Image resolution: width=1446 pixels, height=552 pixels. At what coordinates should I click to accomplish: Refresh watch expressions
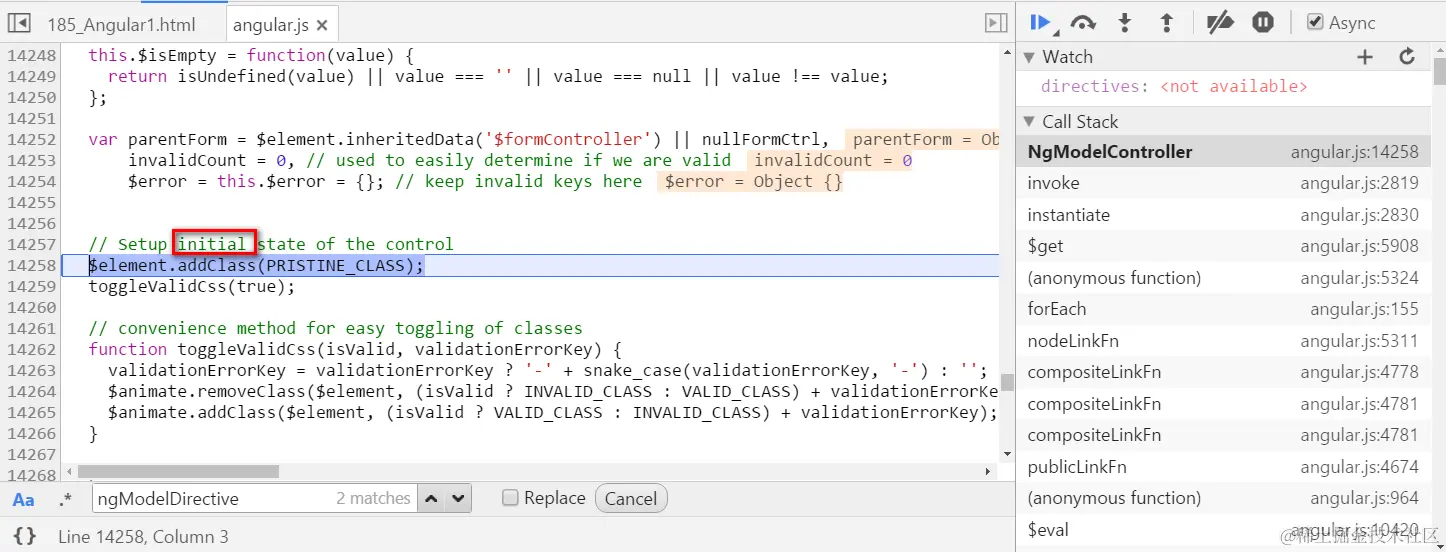click(x=1407, y=57)
